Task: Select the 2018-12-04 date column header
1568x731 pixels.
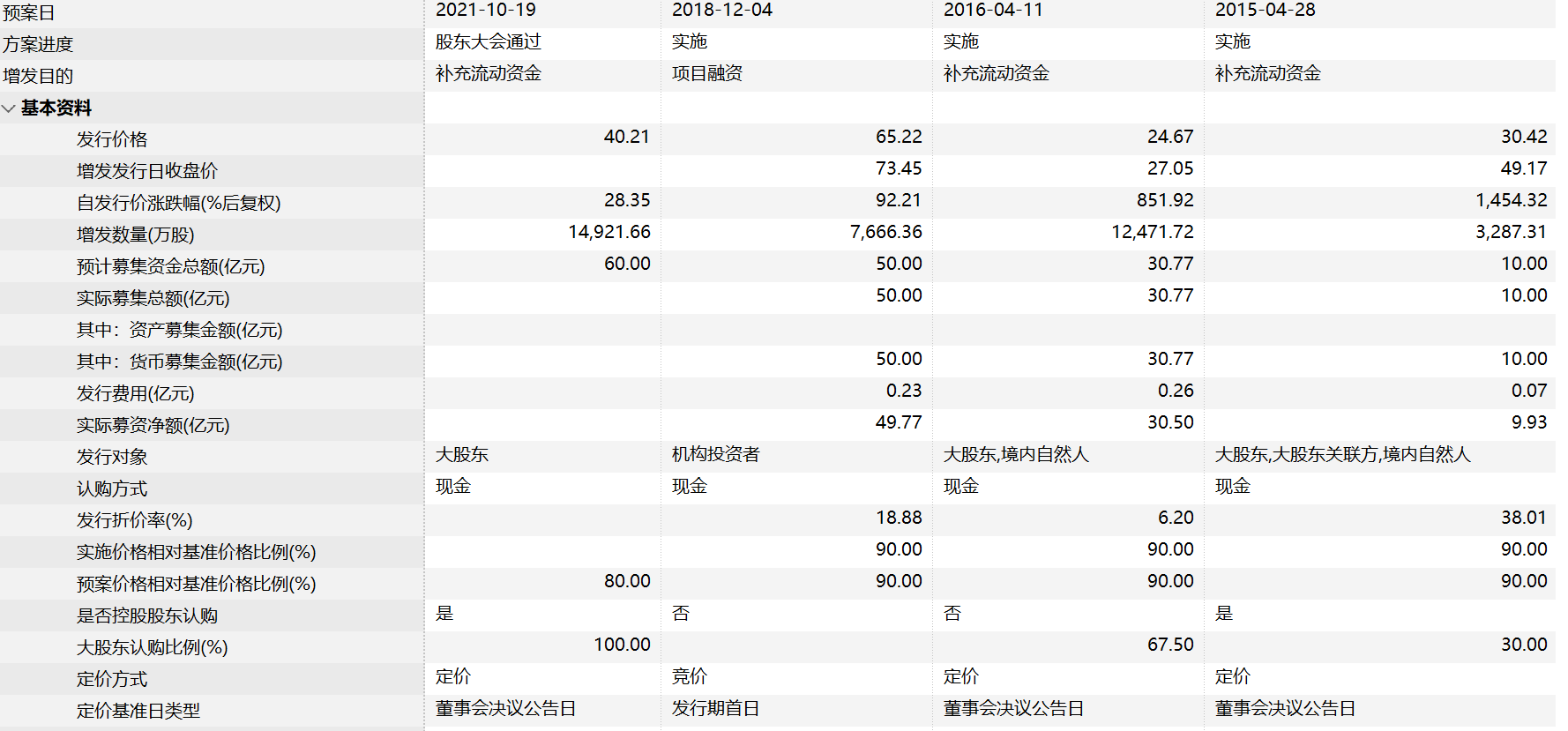Action: coord(722,10)
